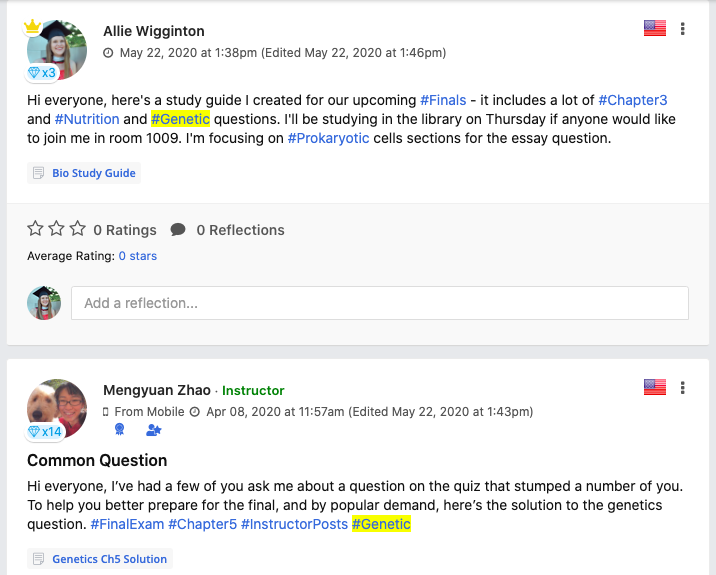This screenshot has width=716, height=575.
Task: Click US flag icon on Mengyuan's post
Action: point(654,387)
